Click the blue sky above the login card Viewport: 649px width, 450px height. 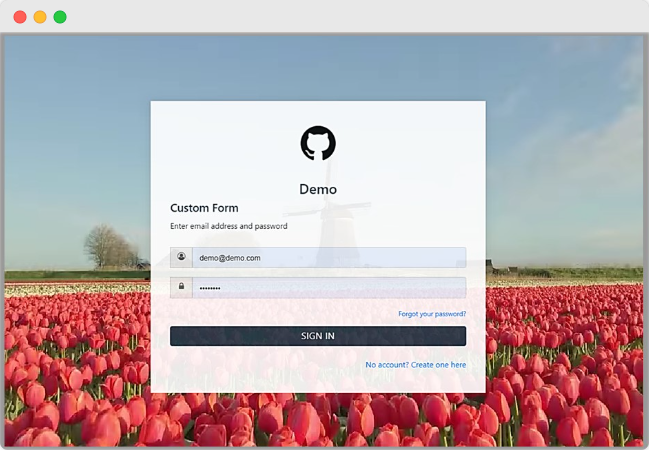(318, 65)
